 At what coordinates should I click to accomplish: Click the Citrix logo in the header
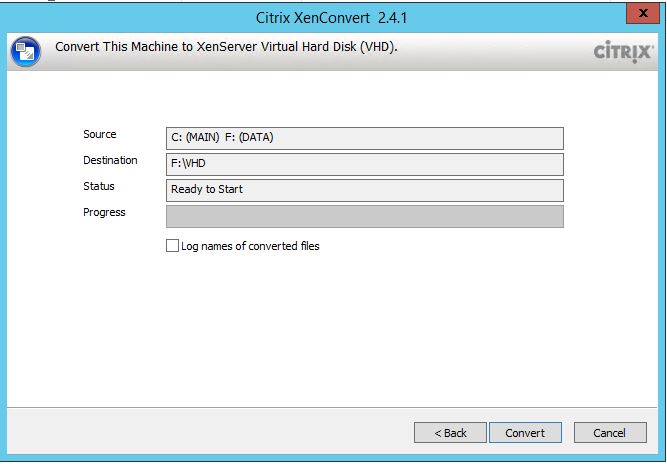tap(622, 51)
